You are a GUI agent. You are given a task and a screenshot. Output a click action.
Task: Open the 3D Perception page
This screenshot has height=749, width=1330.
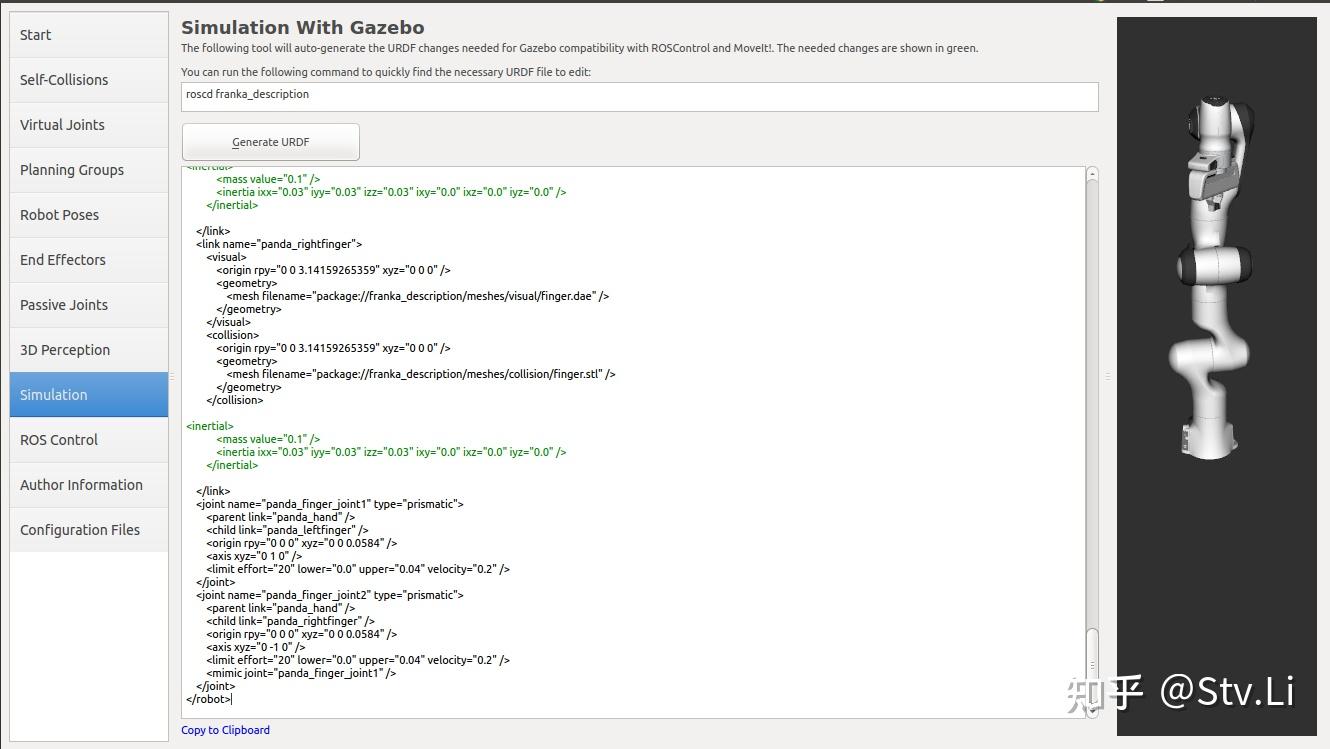[89, 350]
